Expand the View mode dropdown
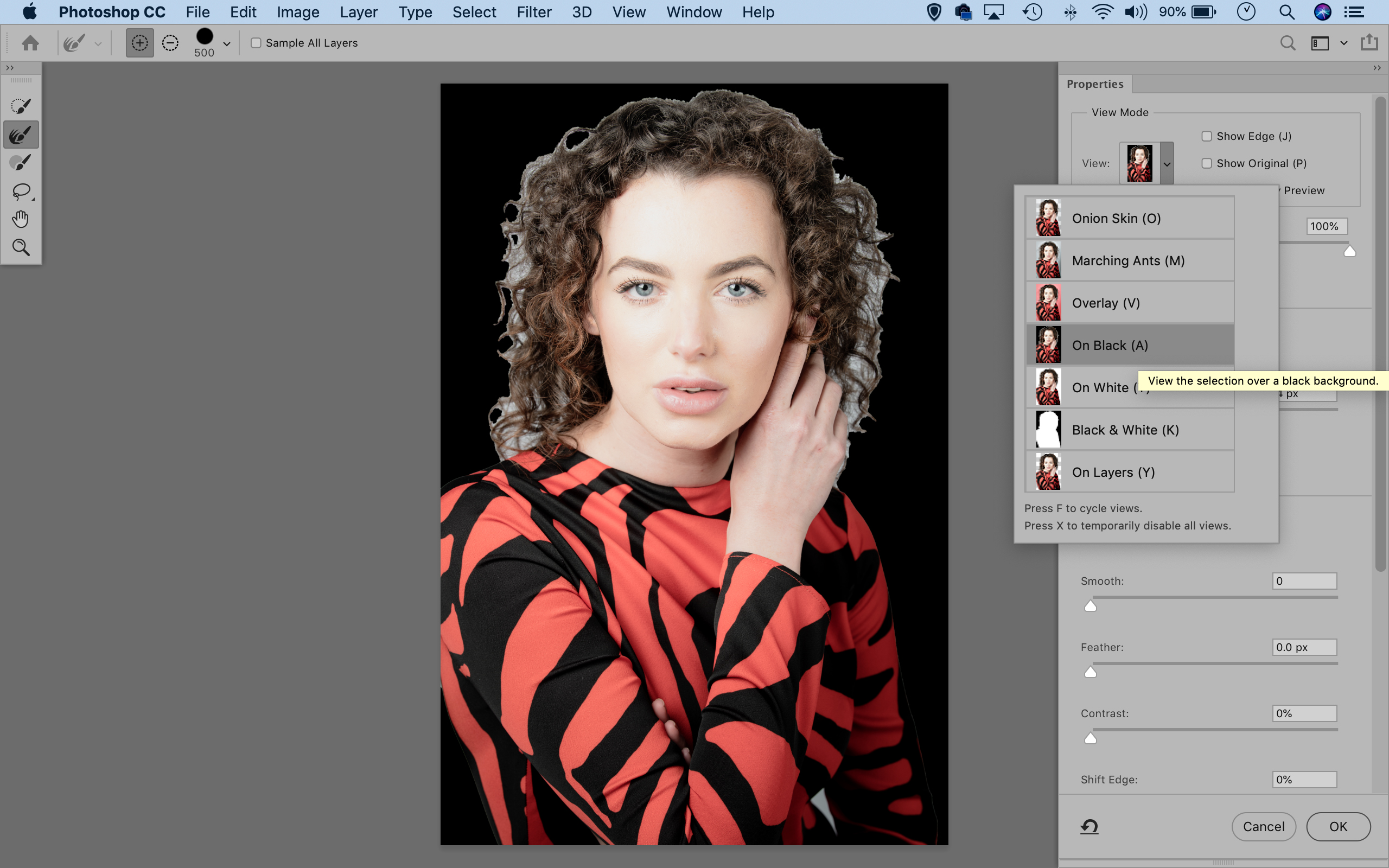The width and height of the screenshot is (1389, 868). pyautogui.click(x=1165, y=162)
